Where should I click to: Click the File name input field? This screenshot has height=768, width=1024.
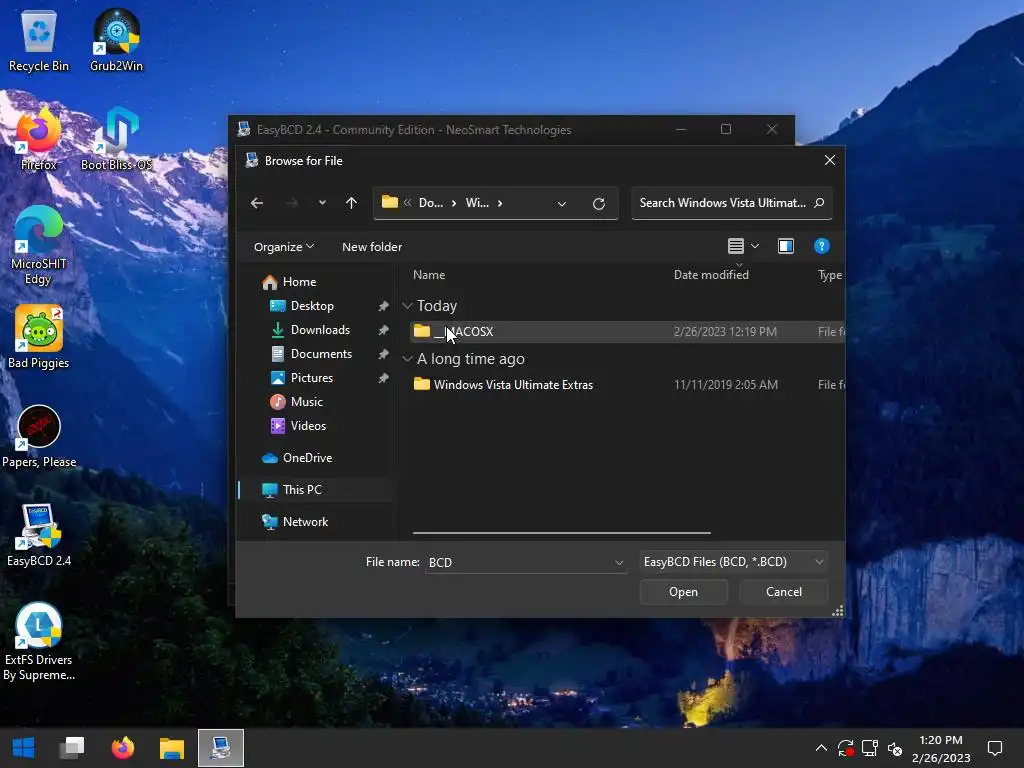tap(519, 562)
